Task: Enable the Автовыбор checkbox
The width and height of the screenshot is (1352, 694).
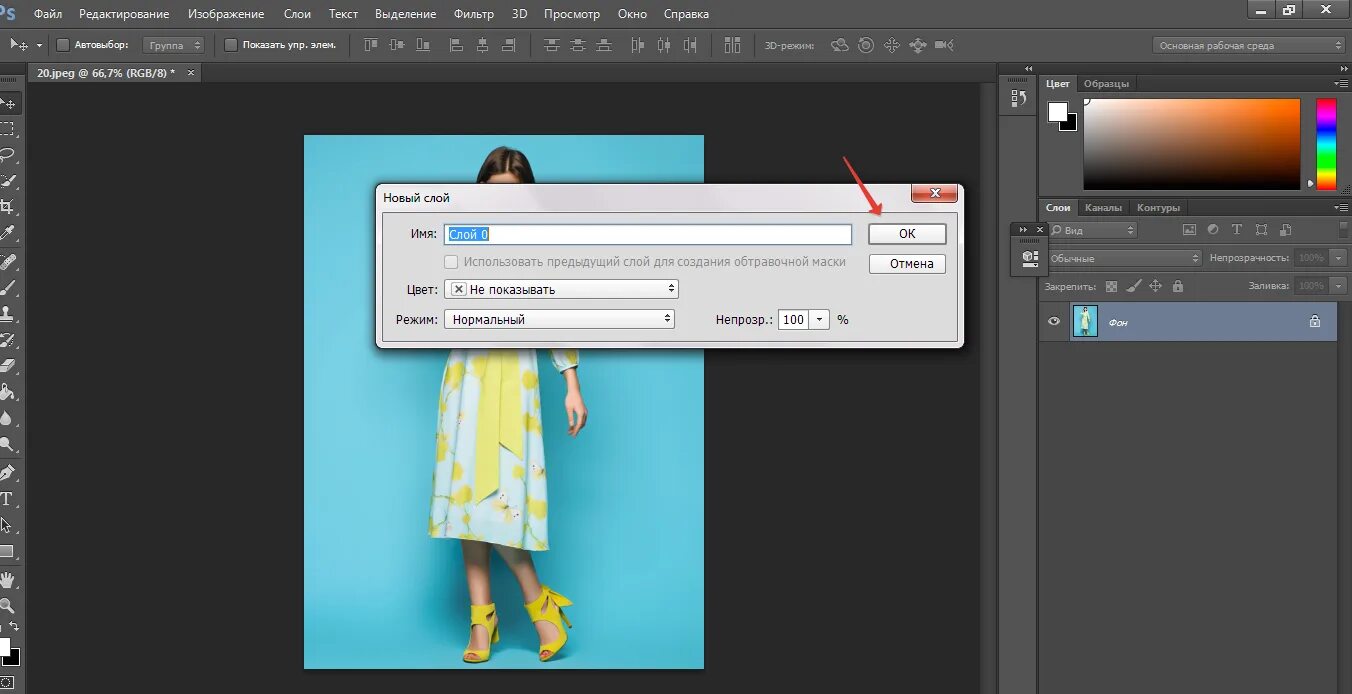Action: point(63,45)
